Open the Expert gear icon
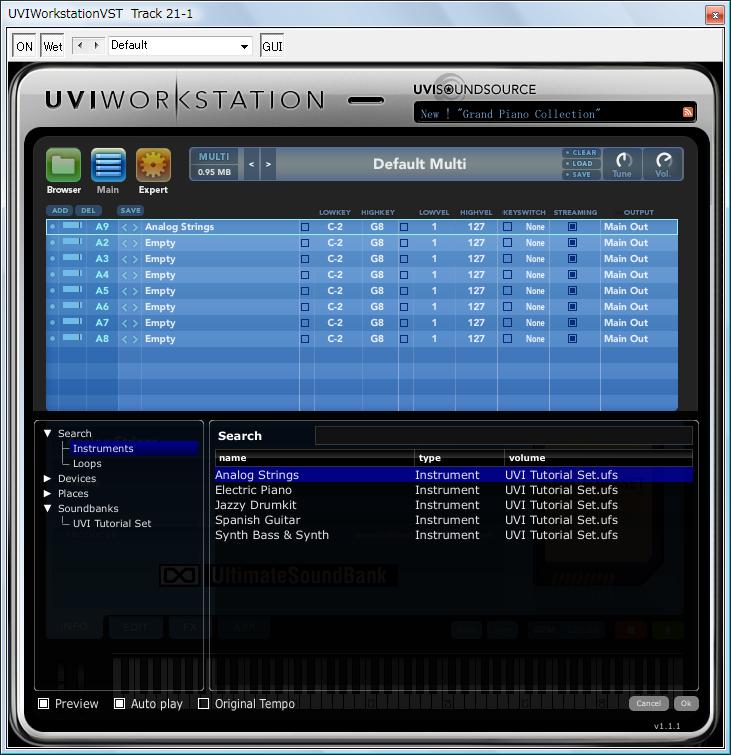This screenshot has height=755, width=731. coord(153,165)
